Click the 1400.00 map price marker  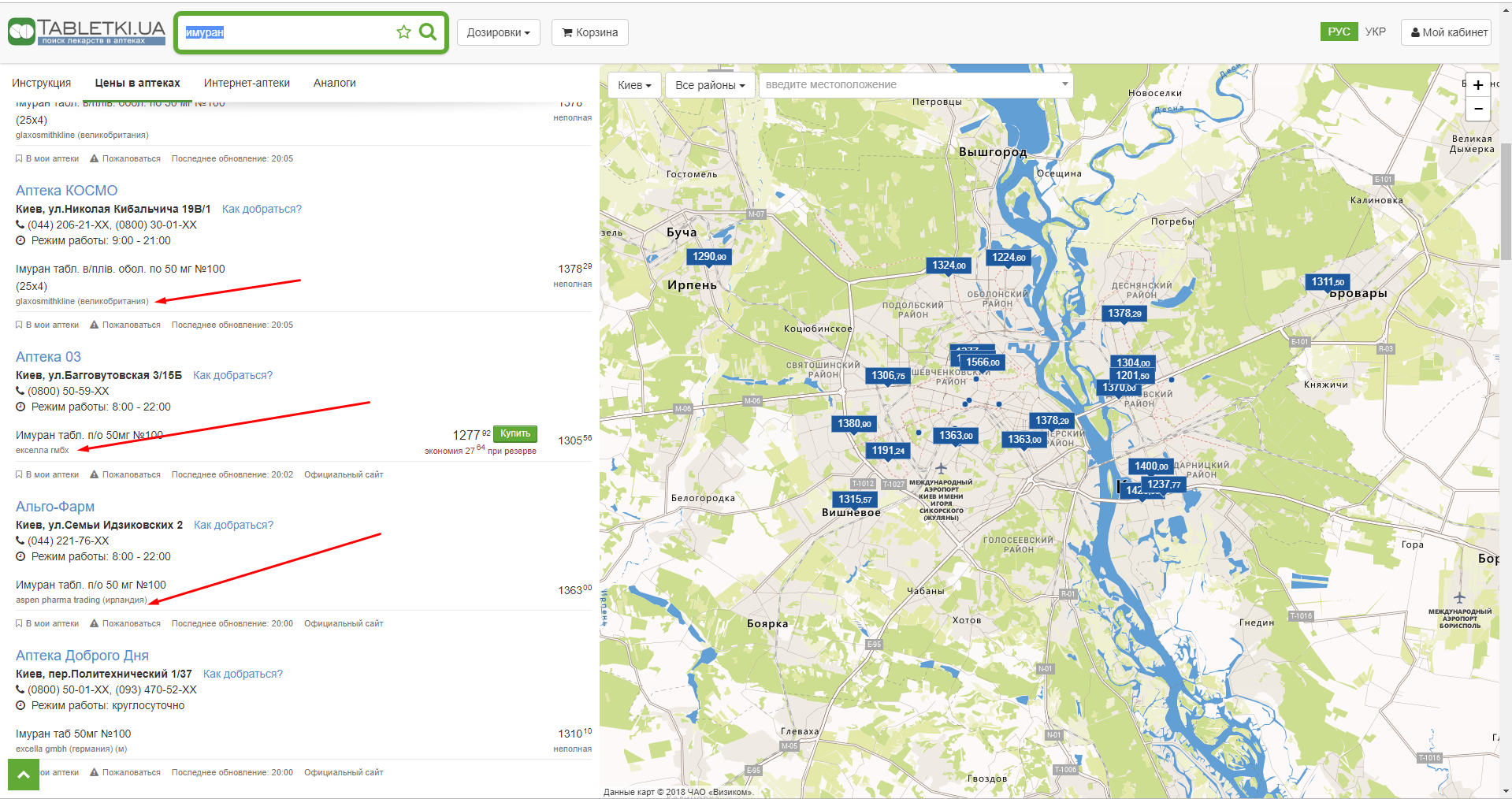click(x=1151, y=466)
